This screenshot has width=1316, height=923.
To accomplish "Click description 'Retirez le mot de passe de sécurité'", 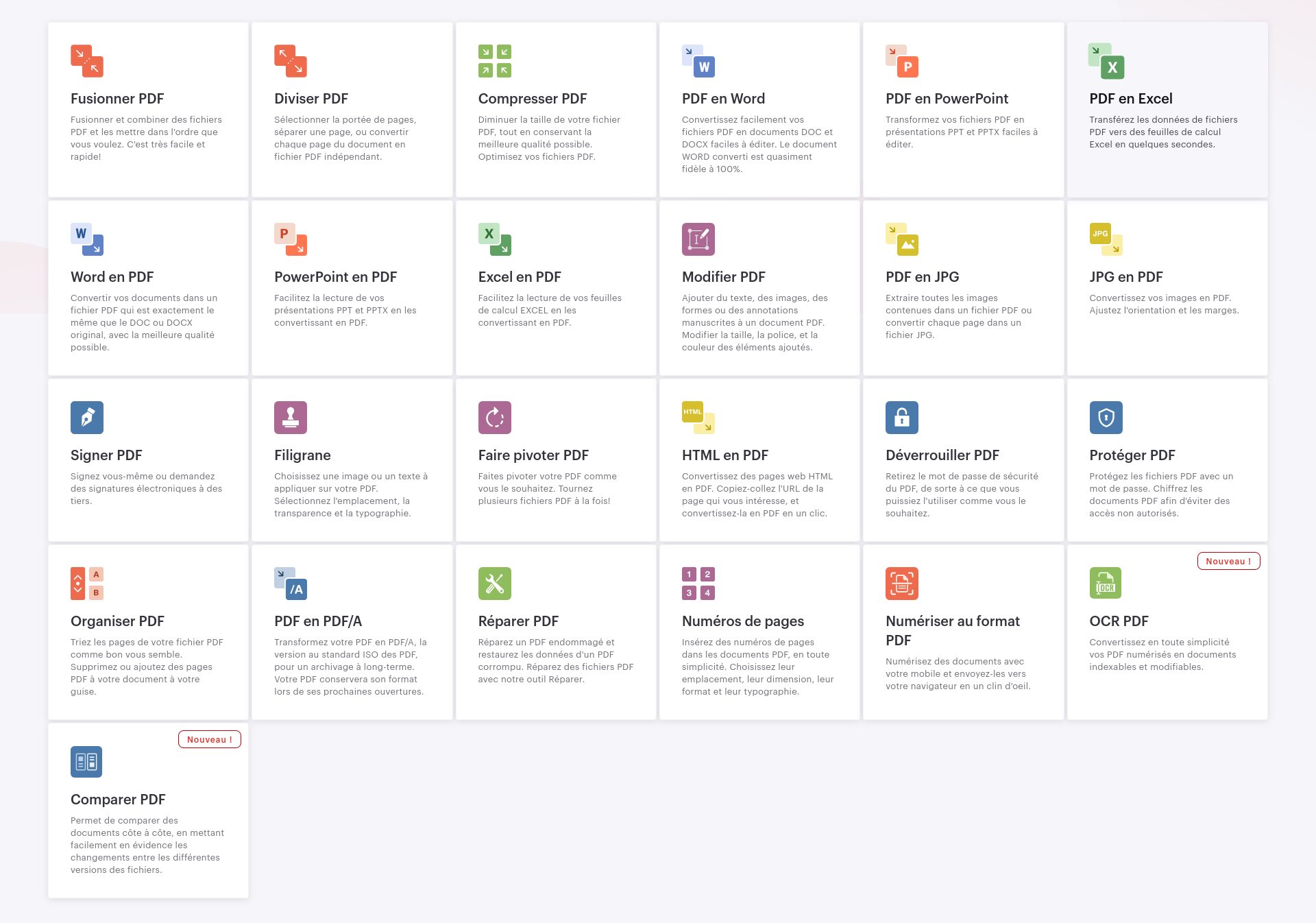I will (x=962, y=476).
